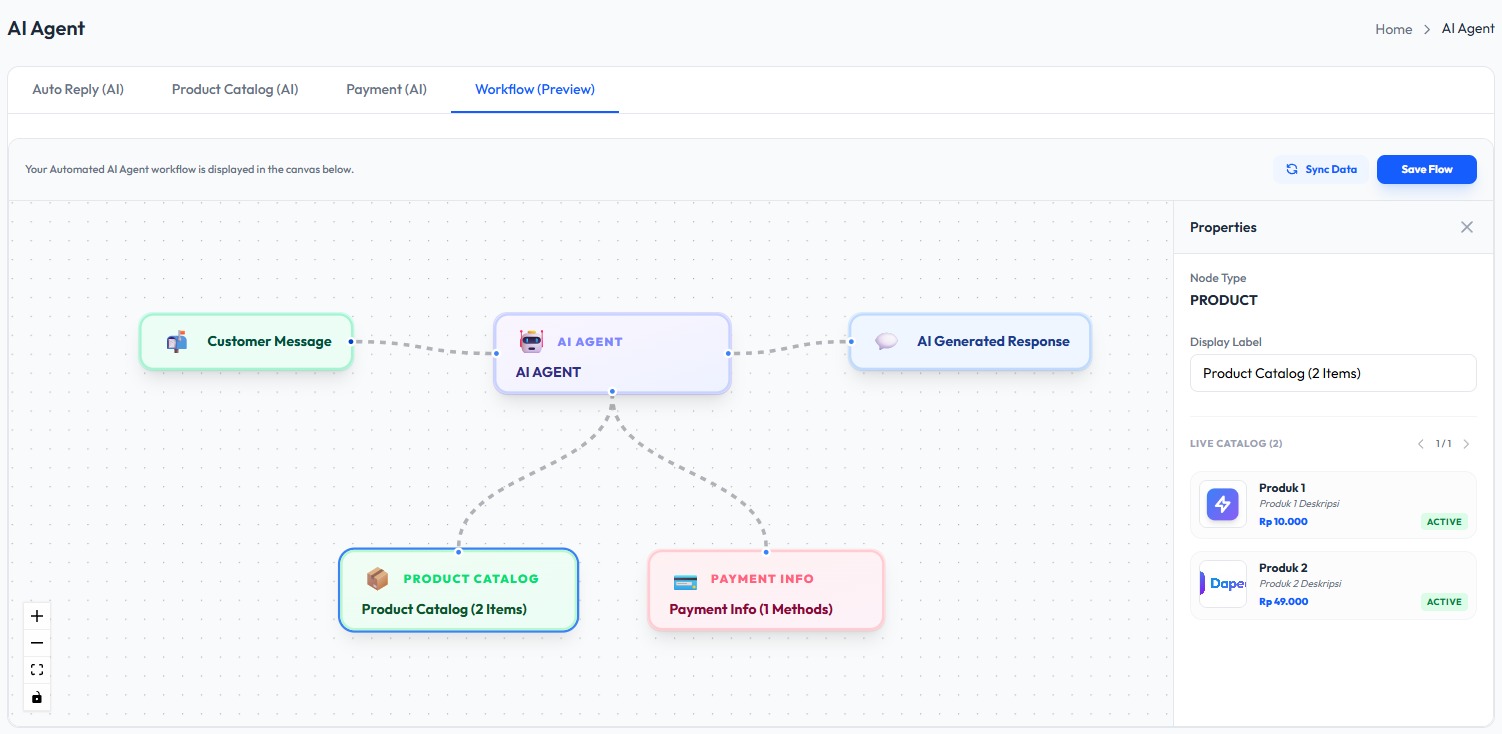Click the Payment Info credit card icon
The image size is (1502, 734).
685,580
